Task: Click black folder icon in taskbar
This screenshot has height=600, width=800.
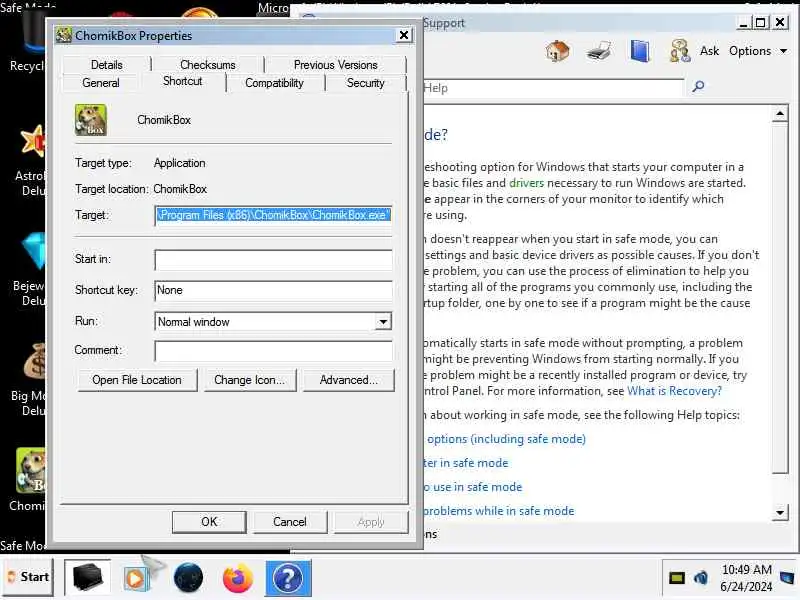Action: click(87, 577)
